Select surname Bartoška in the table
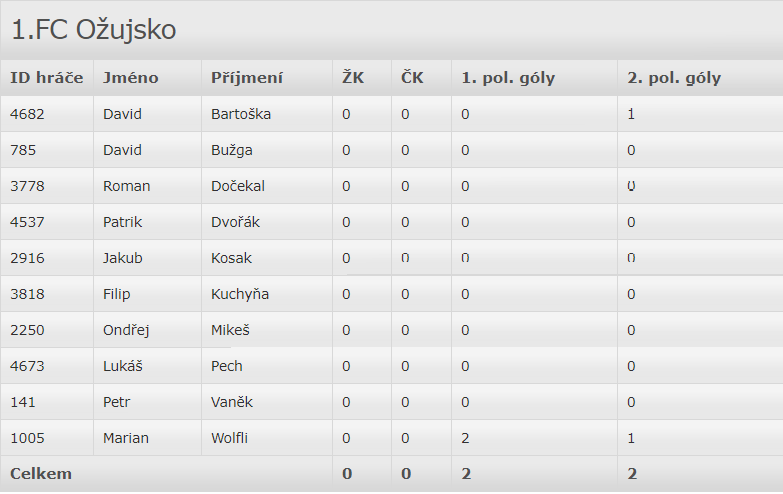The height and width of the screenshot is (494, 783). coord(241,114)
